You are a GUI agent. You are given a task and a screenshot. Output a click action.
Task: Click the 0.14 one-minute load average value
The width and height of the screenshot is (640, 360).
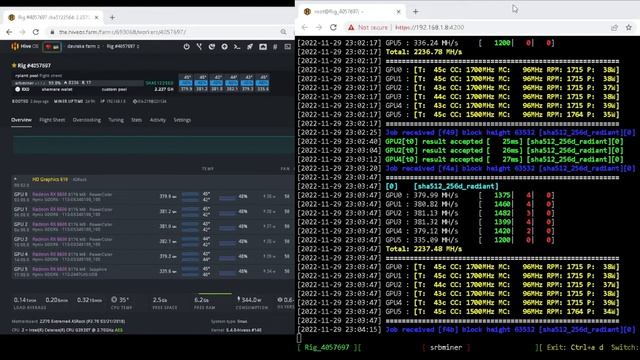click(x=25, y=300)
